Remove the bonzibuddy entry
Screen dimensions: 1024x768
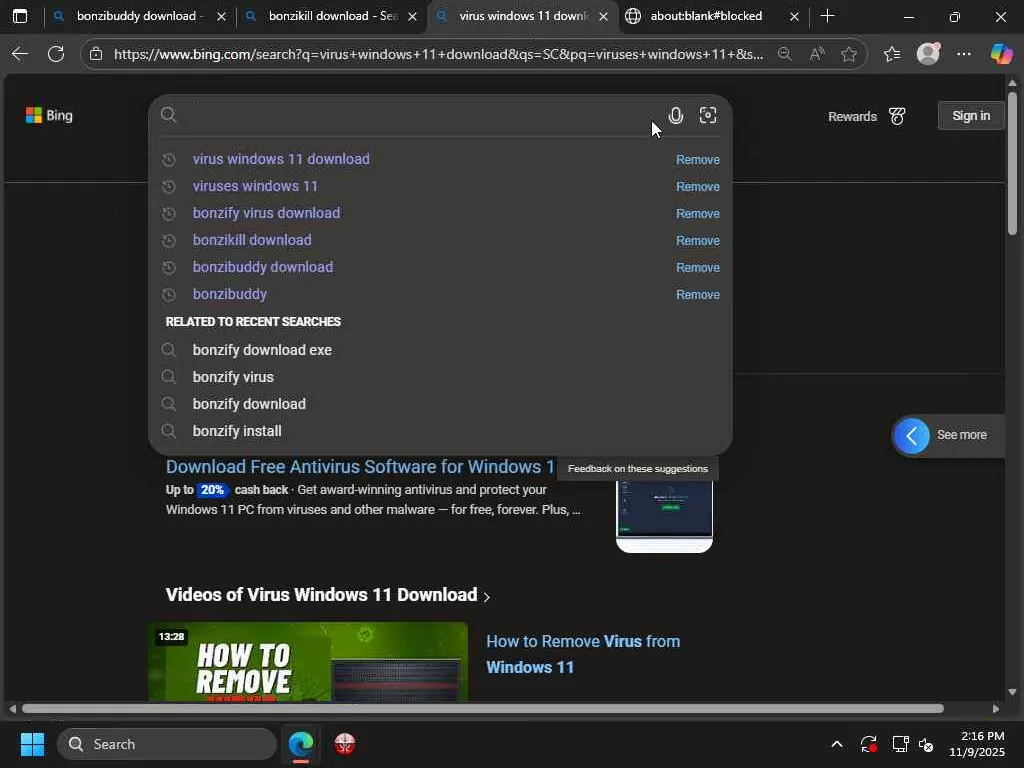point(697,295)
